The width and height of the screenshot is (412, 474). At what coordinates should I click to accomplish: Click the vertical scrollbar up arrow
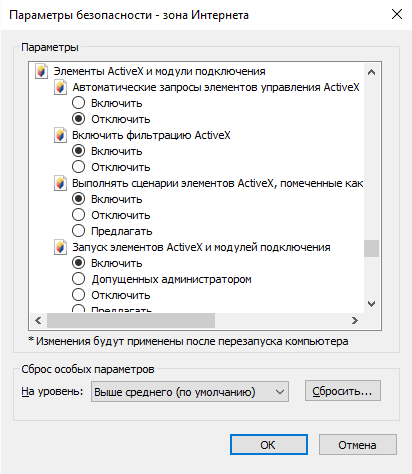pyautogui.click(x=371, y=72)
